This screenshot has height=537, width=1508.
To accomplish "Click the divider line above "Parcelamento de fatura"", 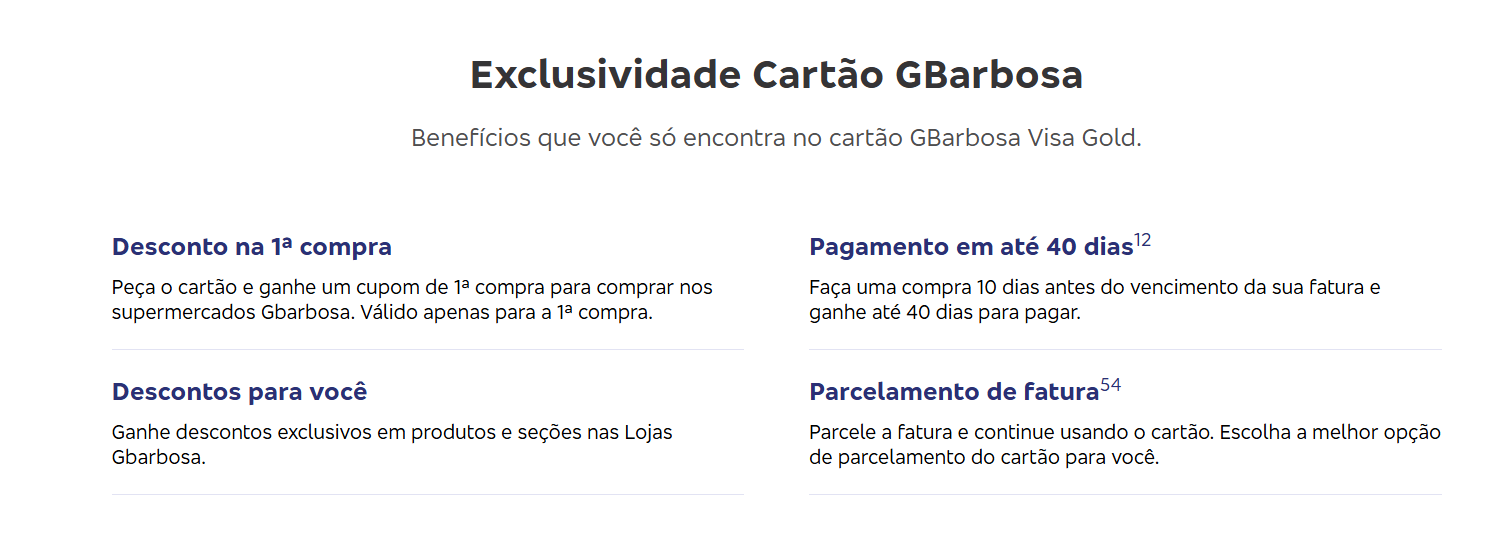I will coord(1125,350).
